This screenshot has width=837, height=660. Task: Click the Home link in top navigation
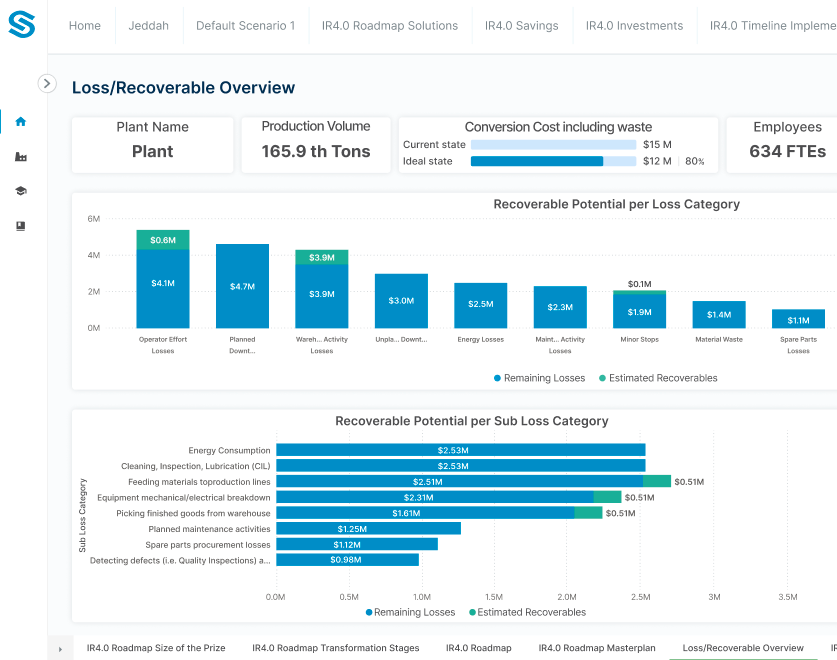click(84, 26)
